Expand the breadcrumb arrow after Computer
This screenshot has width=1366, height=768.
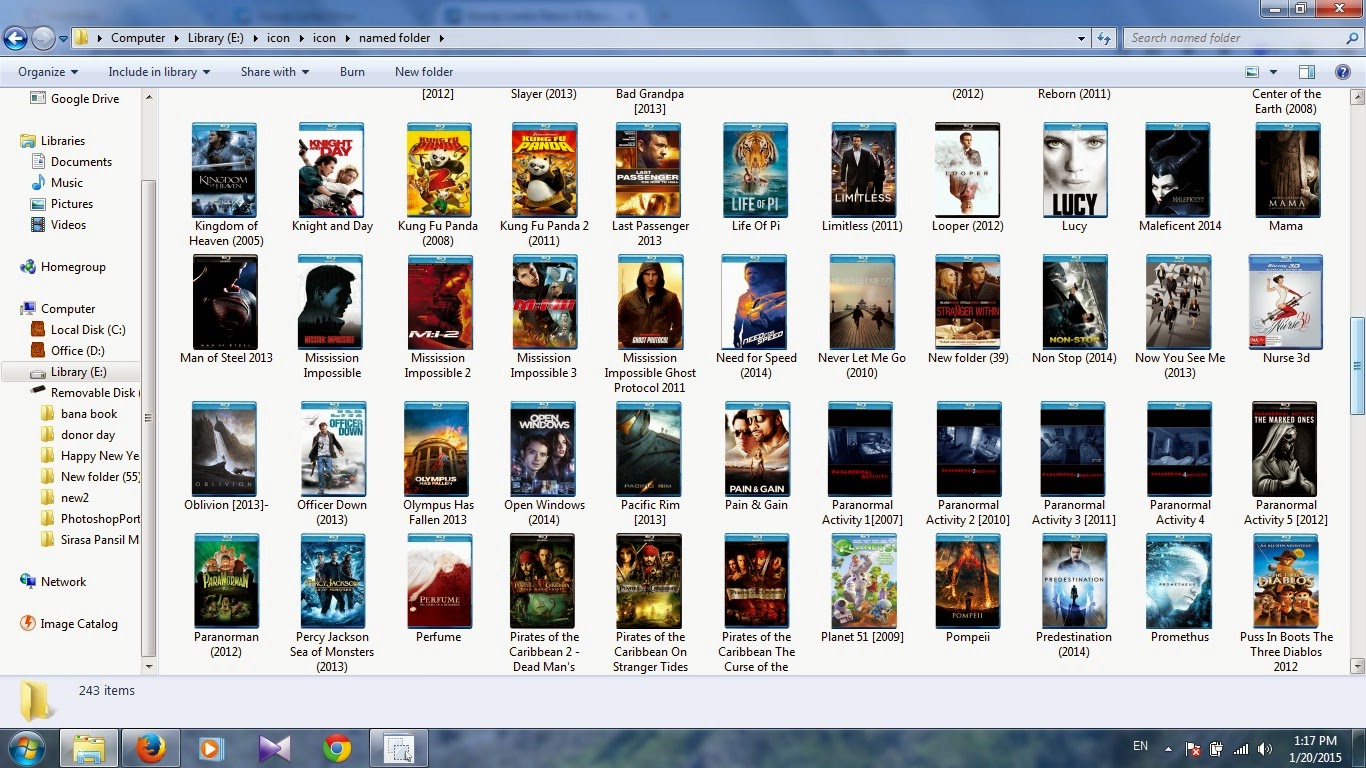tap(176, 38)
